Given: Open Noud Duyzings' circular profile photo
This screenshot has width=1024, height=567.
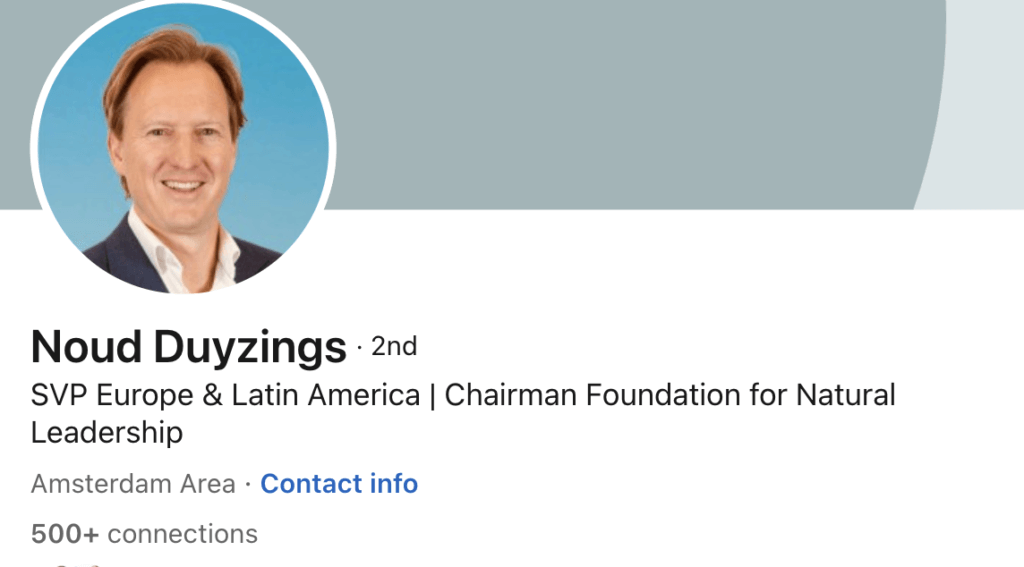Looking at the screenshot, I should tap(183, 150).
